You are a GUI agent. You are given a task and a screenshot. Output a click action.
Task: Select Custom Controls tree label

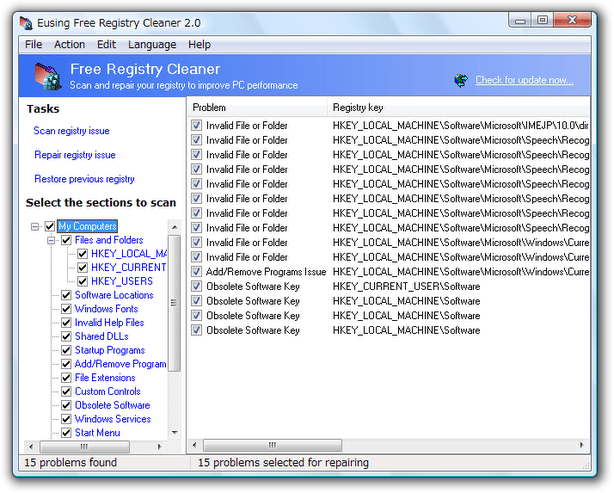[x=108, y=391]
